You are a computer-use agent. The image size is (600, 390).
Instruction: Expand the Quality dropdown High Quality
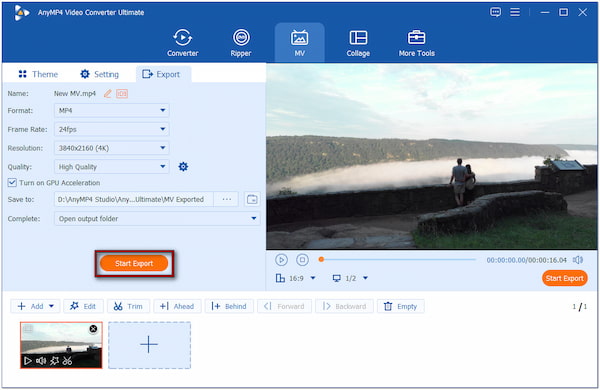pyautogui.click(x=111, y=166)
